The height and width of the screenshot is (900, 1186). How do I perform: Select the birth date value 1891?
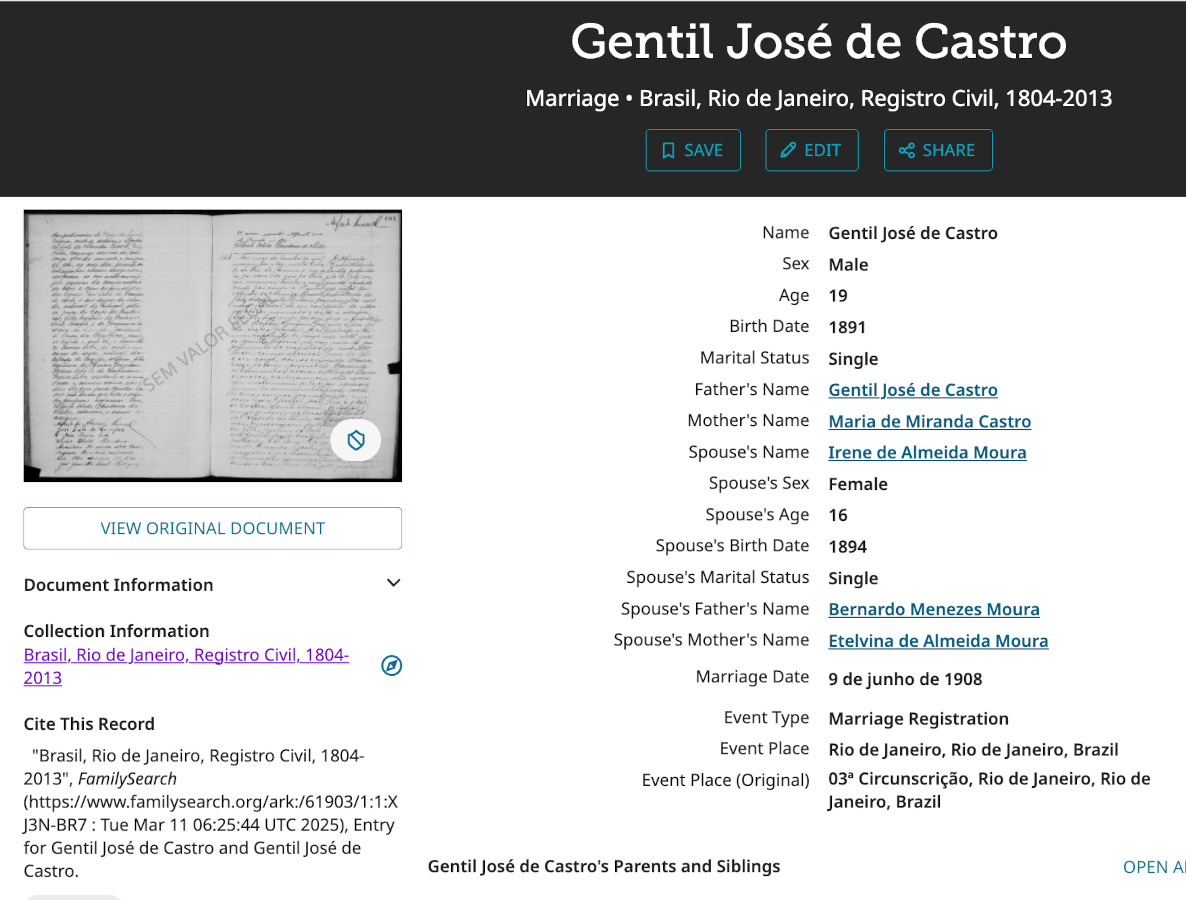847,327
